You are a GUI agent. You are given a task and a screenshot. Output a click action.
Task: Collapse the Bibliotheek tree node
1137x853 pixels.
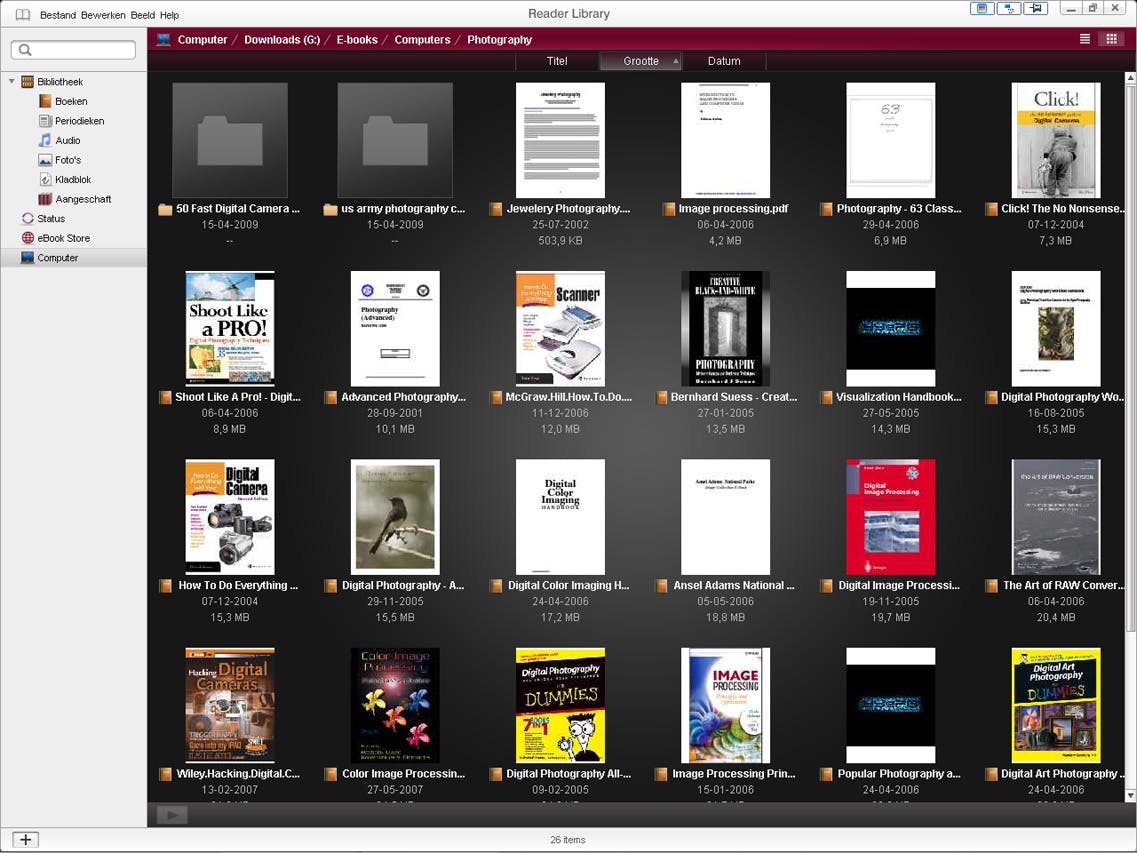(12, 82)
